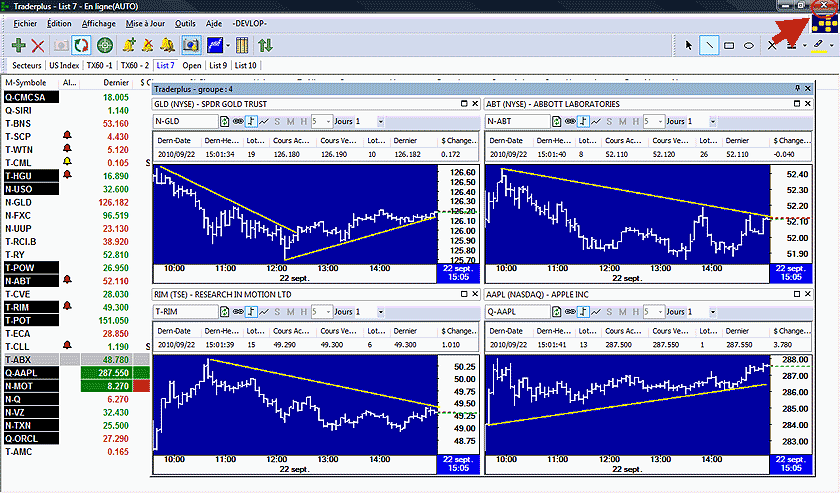The image size is (840, 493).
Task: Switch to the Open tab
Action: click(x=192, y=65)
